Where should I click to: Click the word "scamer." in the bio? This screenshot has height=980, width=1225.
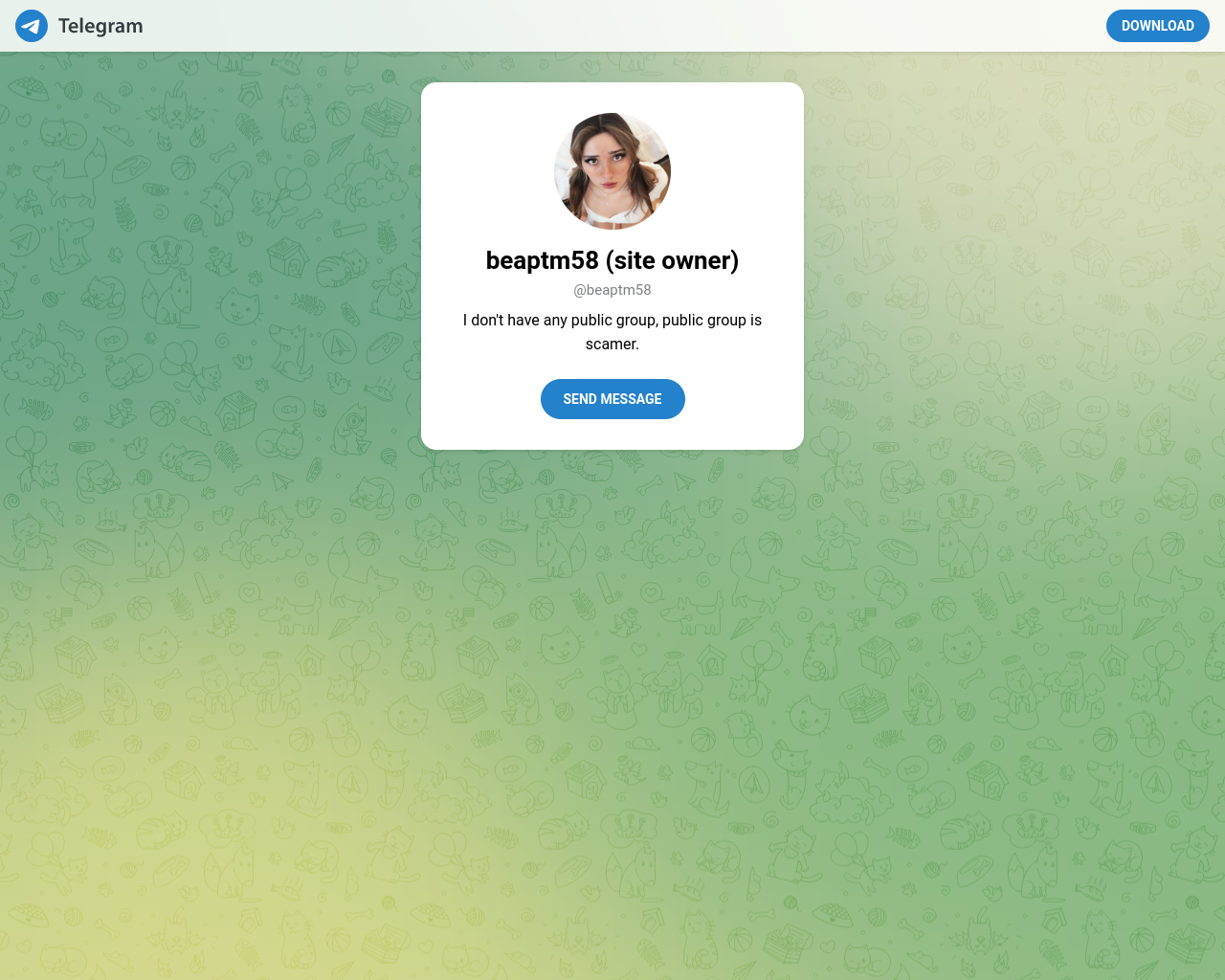612,344
